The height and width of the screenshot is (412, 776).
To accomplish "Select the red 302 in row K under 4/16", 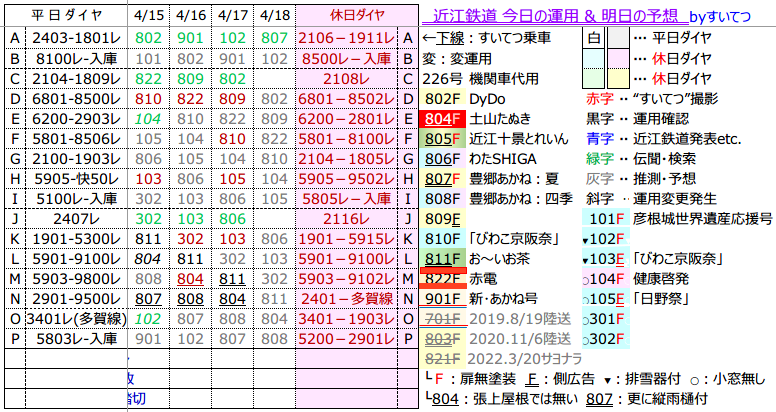I will 191,239.
